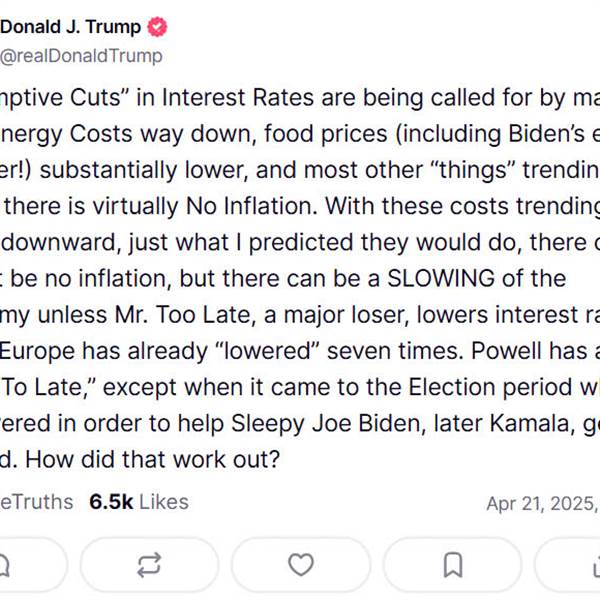Open the Apr 21, 2025 timestamp
This screenshot has height=600, width=600.
coord(543,504)
